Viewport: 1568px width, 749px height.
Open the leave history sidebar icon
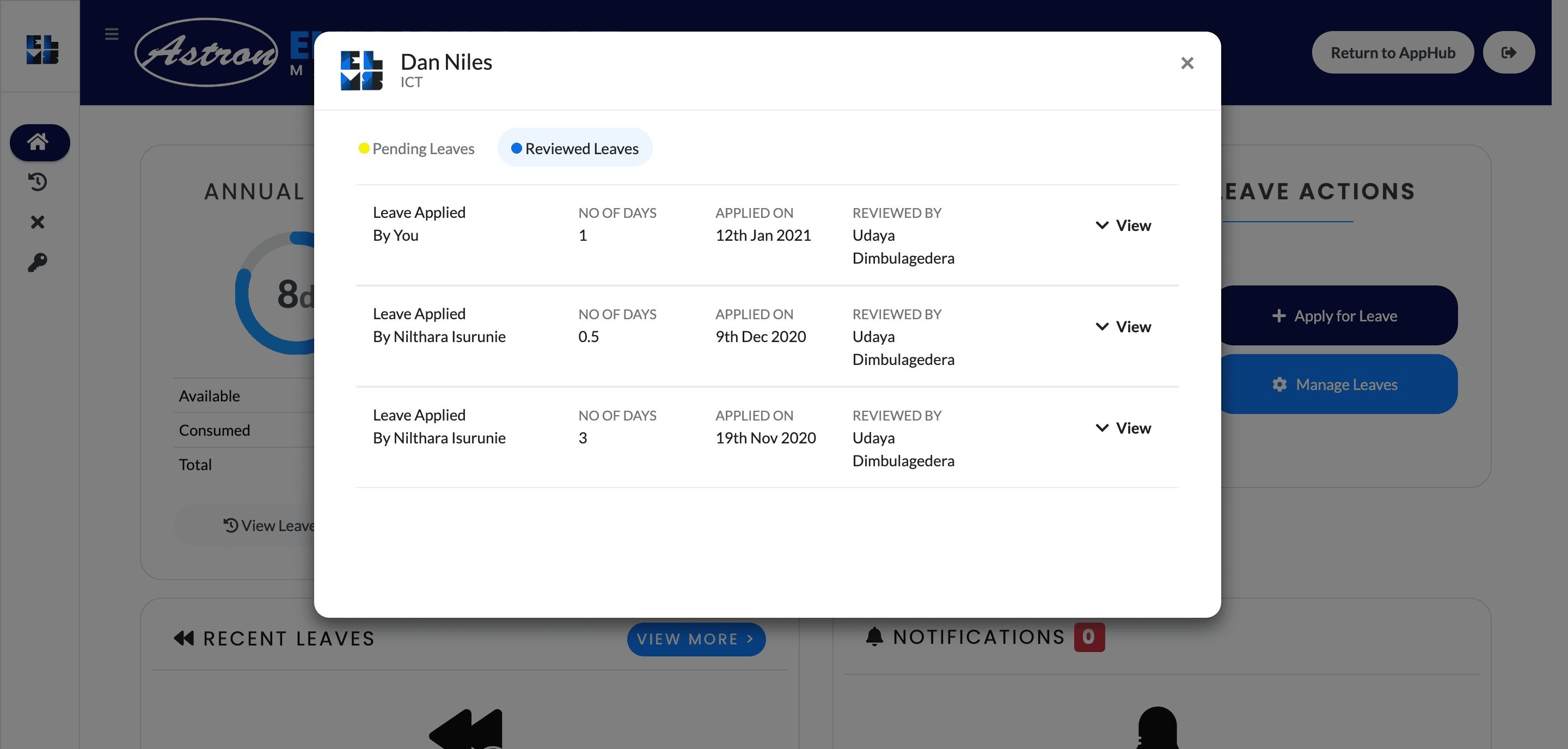pos(38,182)
